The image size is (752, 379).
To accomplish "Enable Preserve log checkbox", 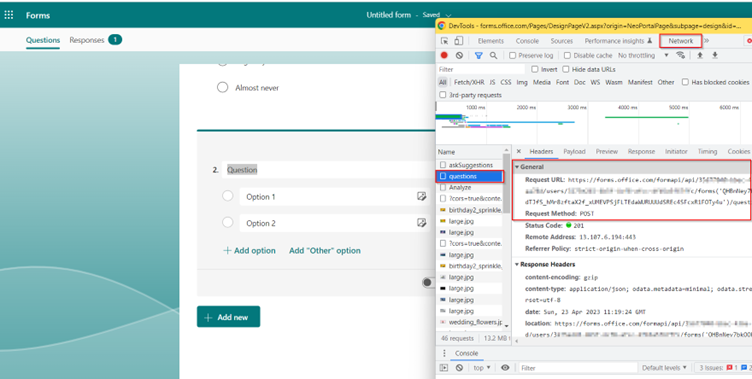I will (512, 56).
